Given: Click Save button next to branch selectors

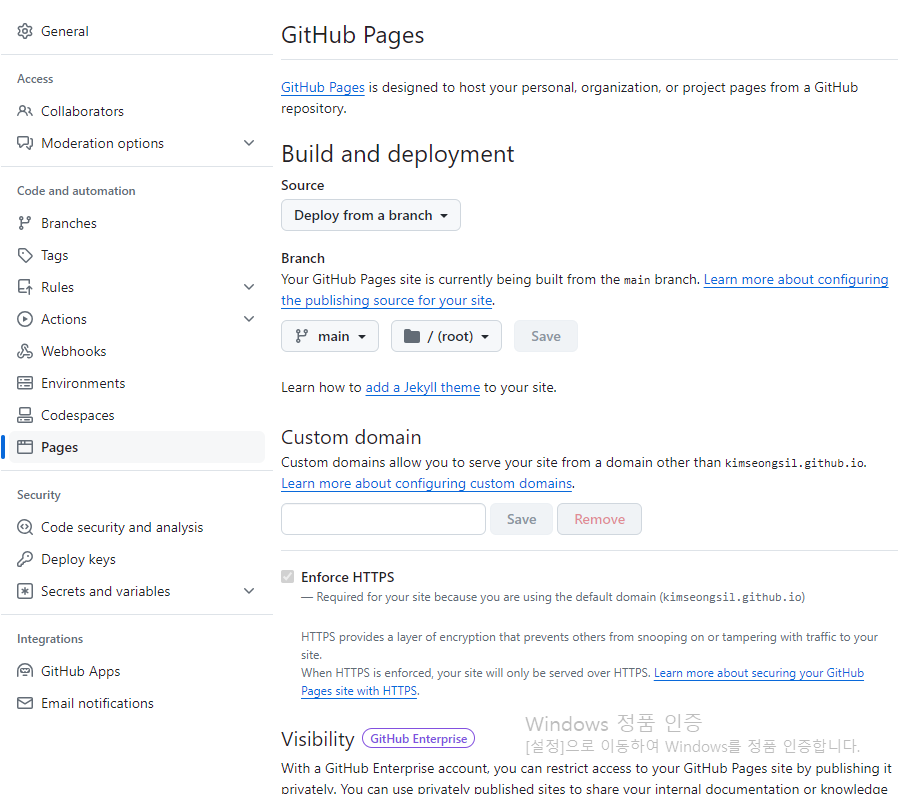Looking at the screenshot, I should tap(546, 336).
